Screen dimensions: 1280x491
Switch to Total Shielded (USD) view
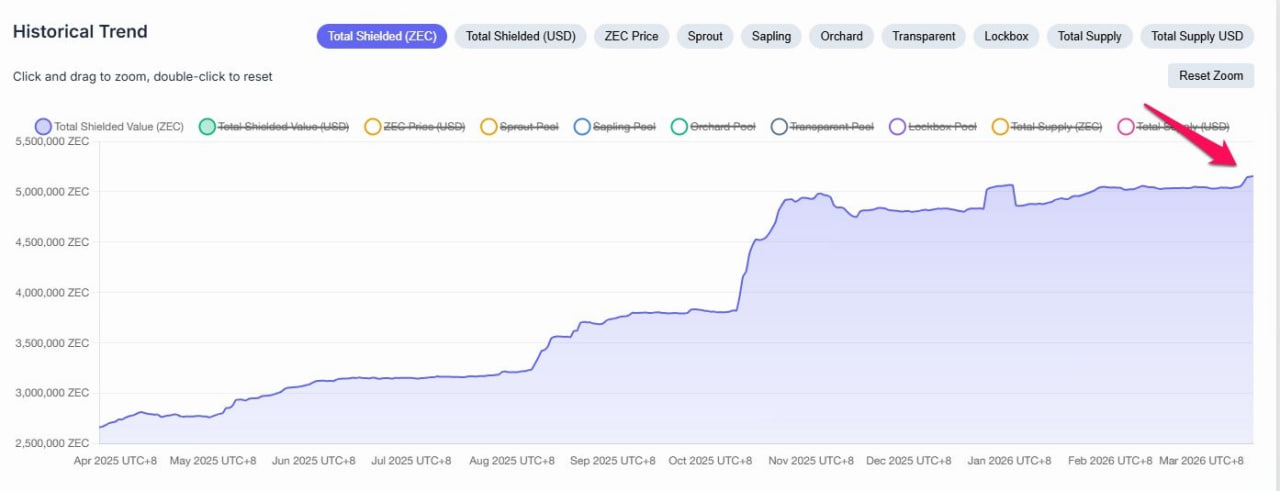pyautogui.click(x=520, y=36)
